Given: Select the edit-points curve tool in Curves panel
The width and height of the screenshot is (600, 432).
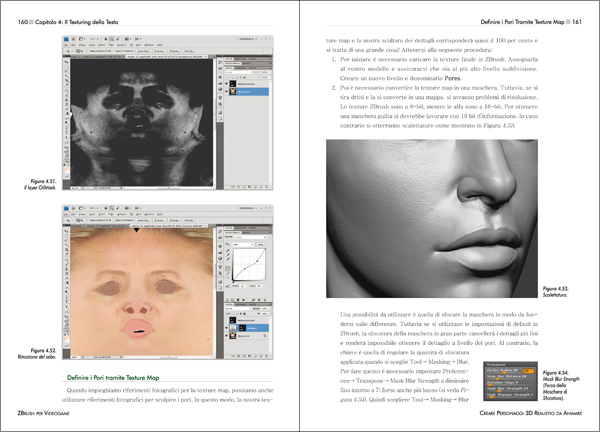Looking at the screenshot, I should point(227,268).
